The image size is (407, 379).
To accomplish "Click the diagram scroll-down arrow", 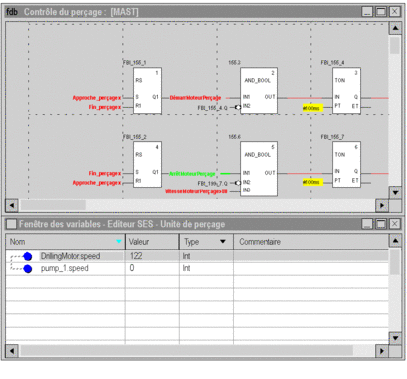I will point(395,193).
